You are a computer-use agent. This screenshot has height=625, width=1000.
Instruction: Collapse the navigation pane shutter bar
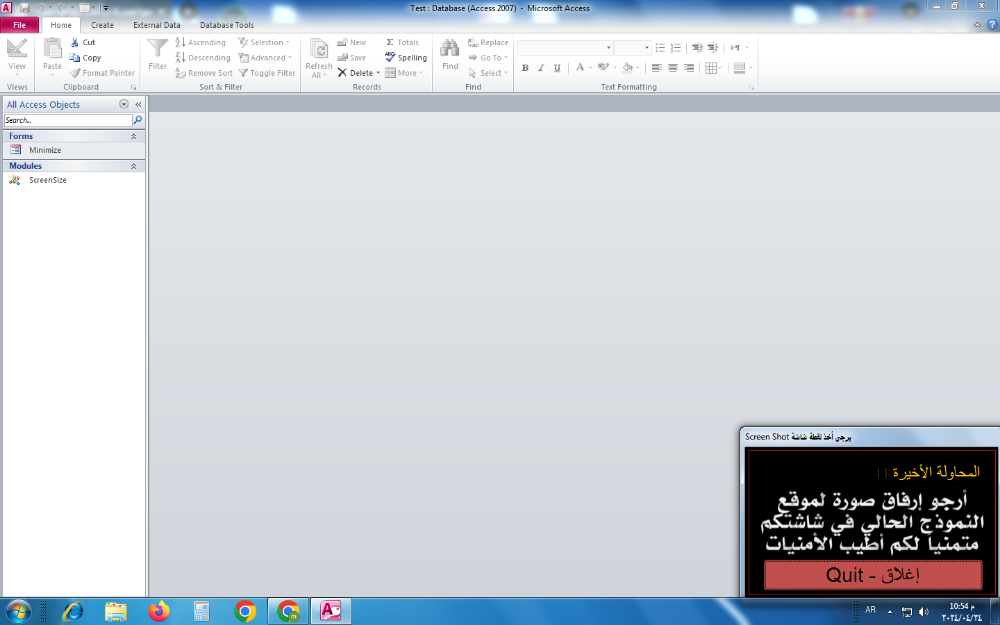[138, 104]
